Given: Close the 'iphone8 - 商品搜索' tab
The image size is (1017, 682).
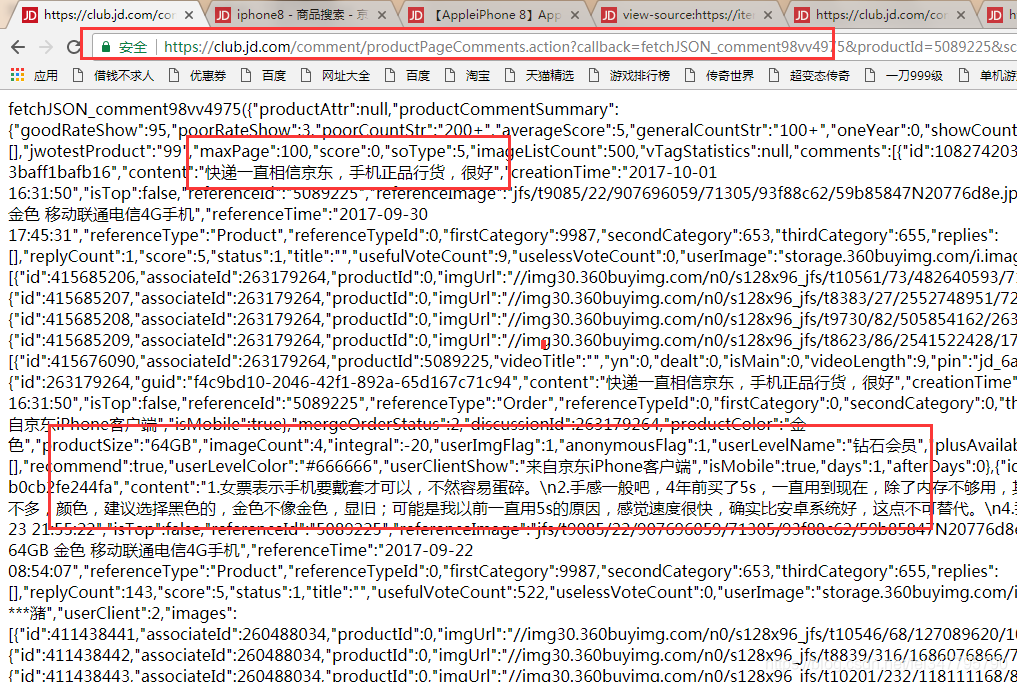Looking at the screenshot, I should point(381,15).
